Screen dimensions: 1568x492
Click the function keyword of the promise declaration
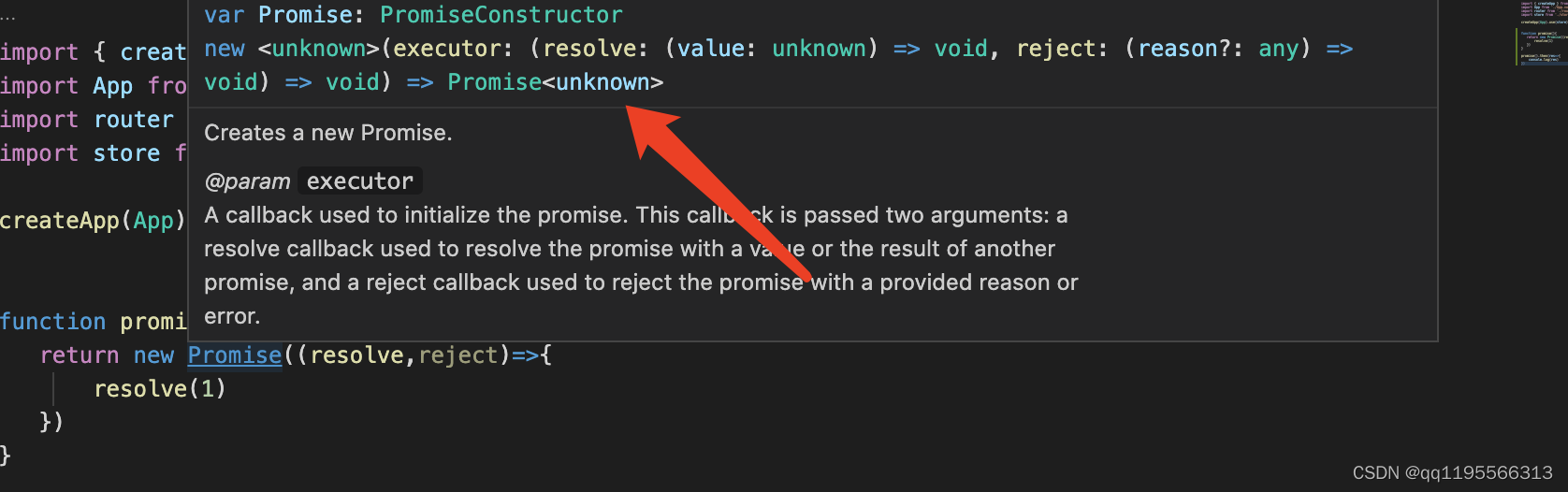[x=53, y=322]
